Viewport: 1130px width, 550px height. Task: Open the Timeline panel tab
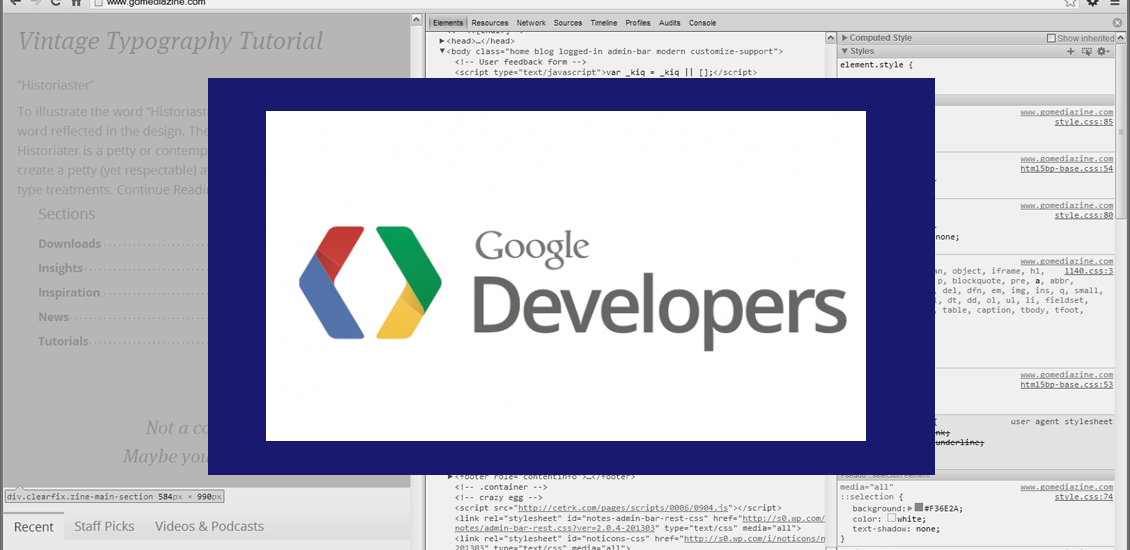[x=604, y=23]
